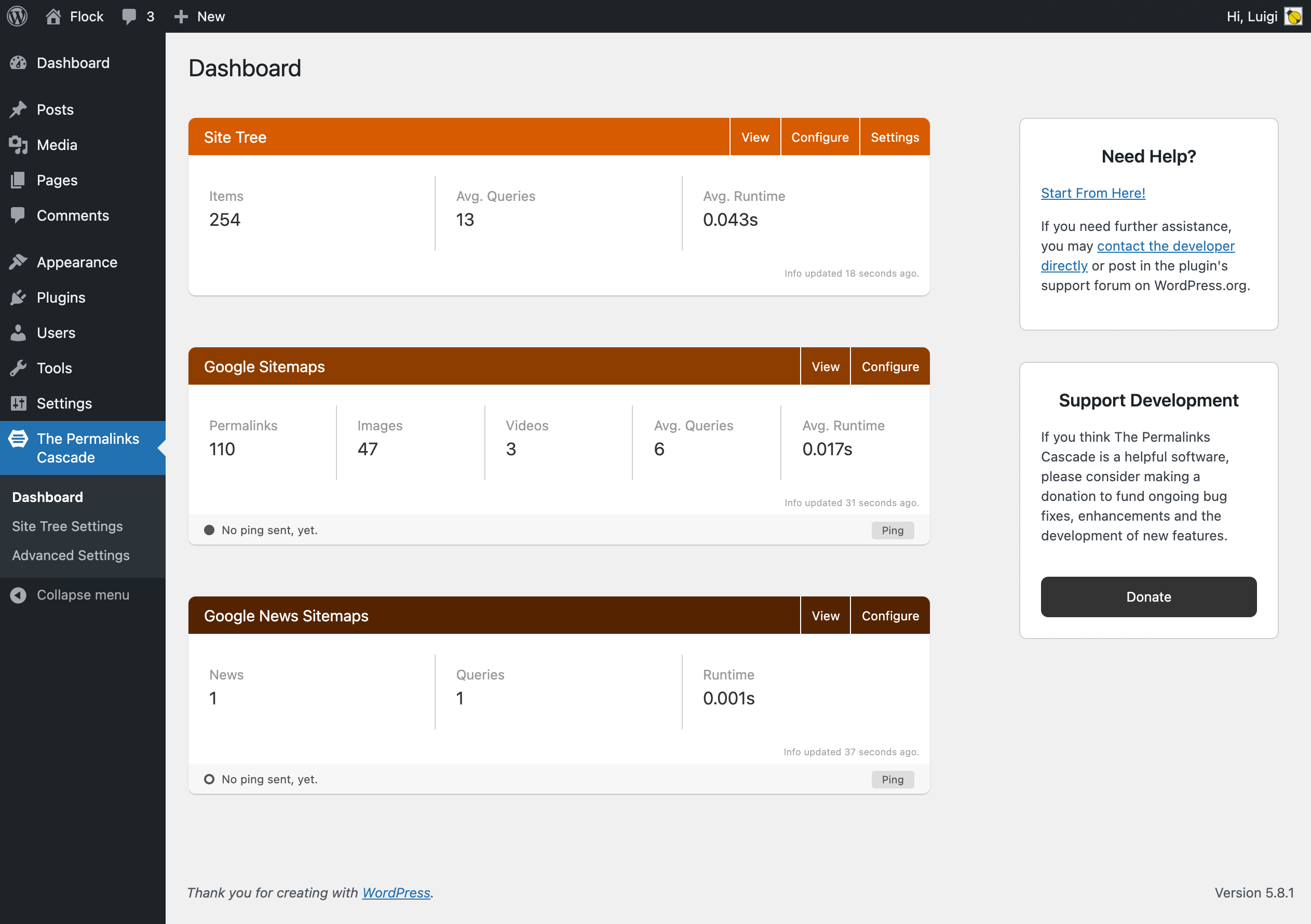The image size is (1311, 924).
Task: Click the Tools wrench icon
Action: (18, 368)
